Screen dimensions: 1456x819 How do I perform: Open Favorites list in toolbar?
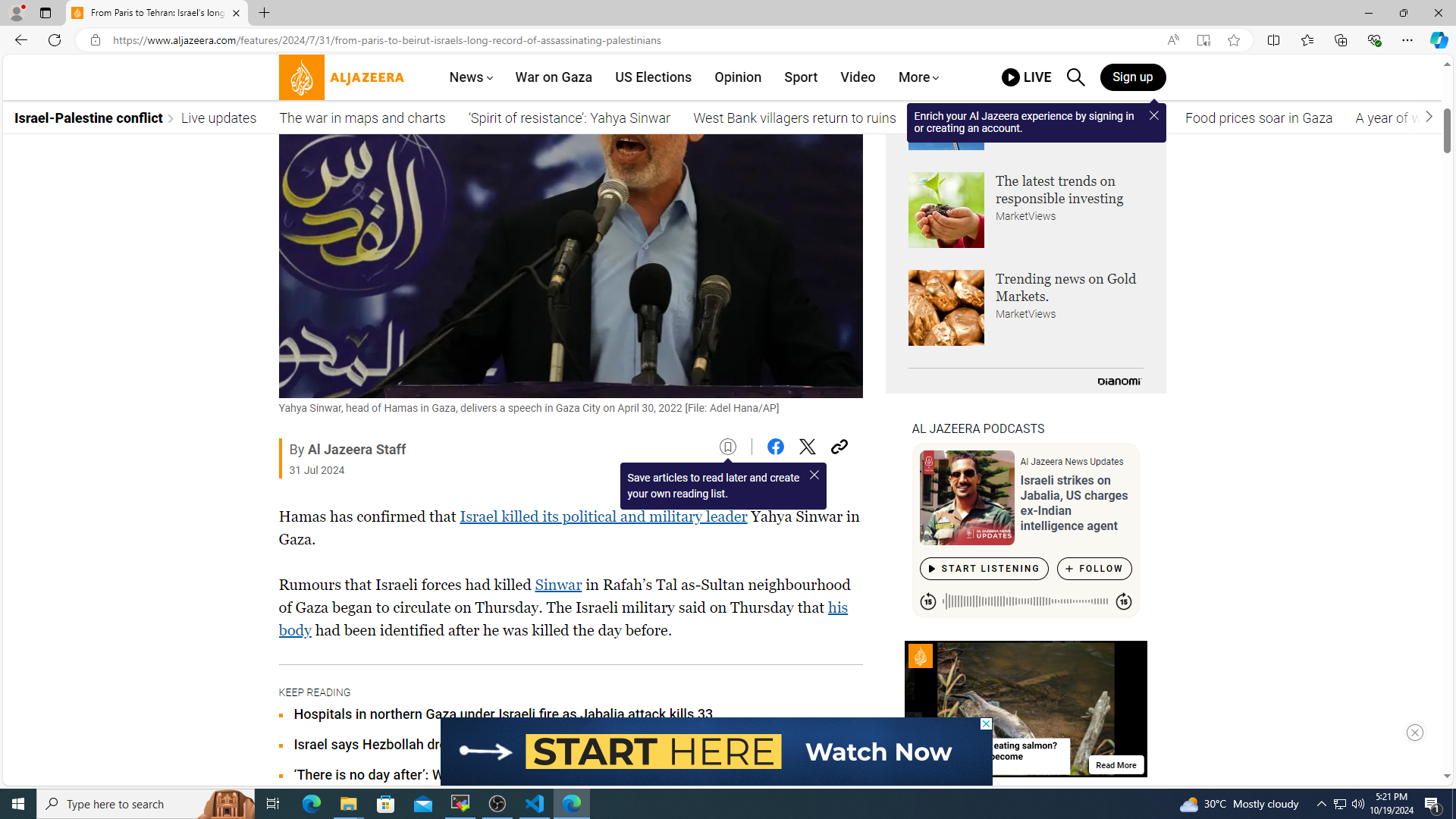coord(1307,40)
